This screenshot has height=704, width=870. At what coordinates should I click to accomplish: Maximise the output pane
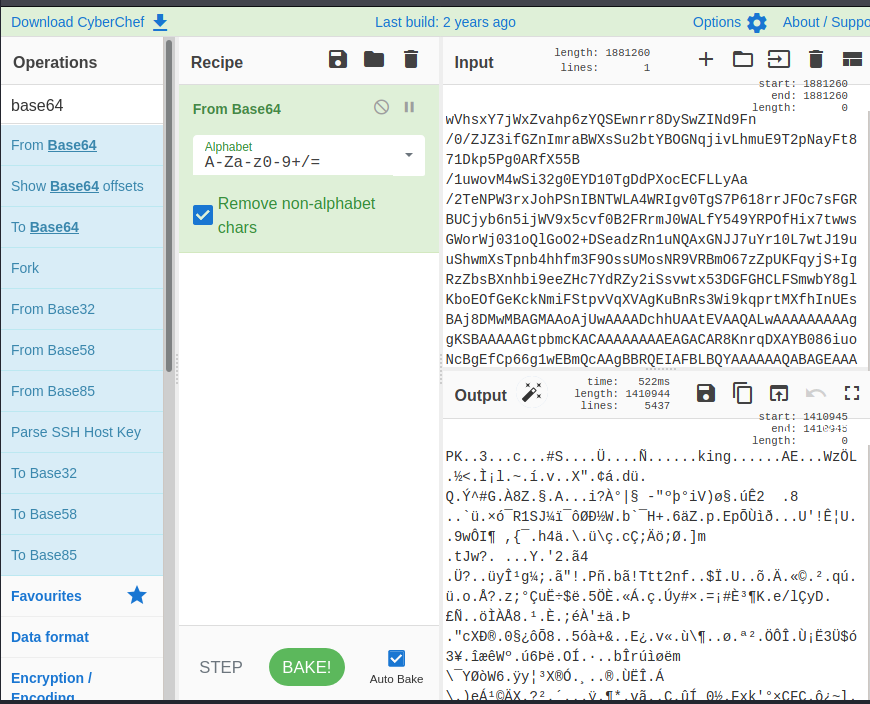pyautogui.click(x=852, y=393)
